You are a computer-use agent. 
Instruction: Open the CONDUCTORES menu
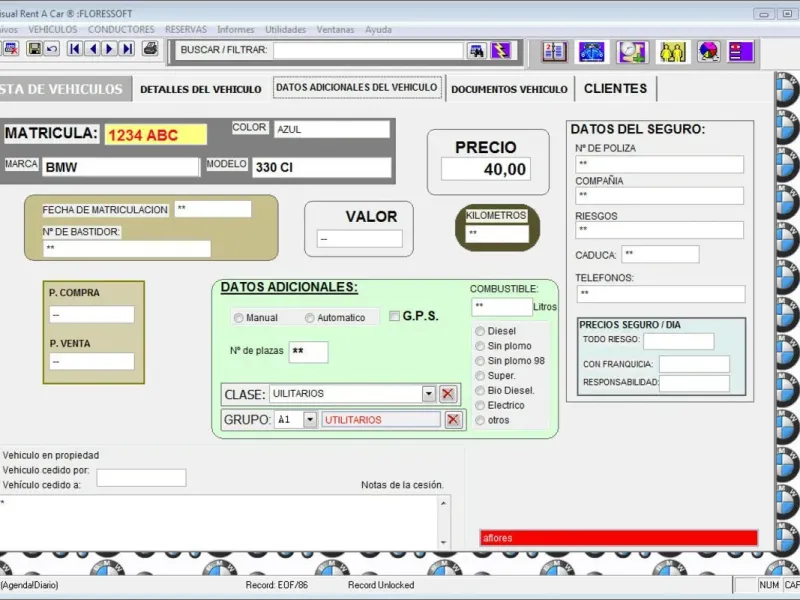(121, 30)
